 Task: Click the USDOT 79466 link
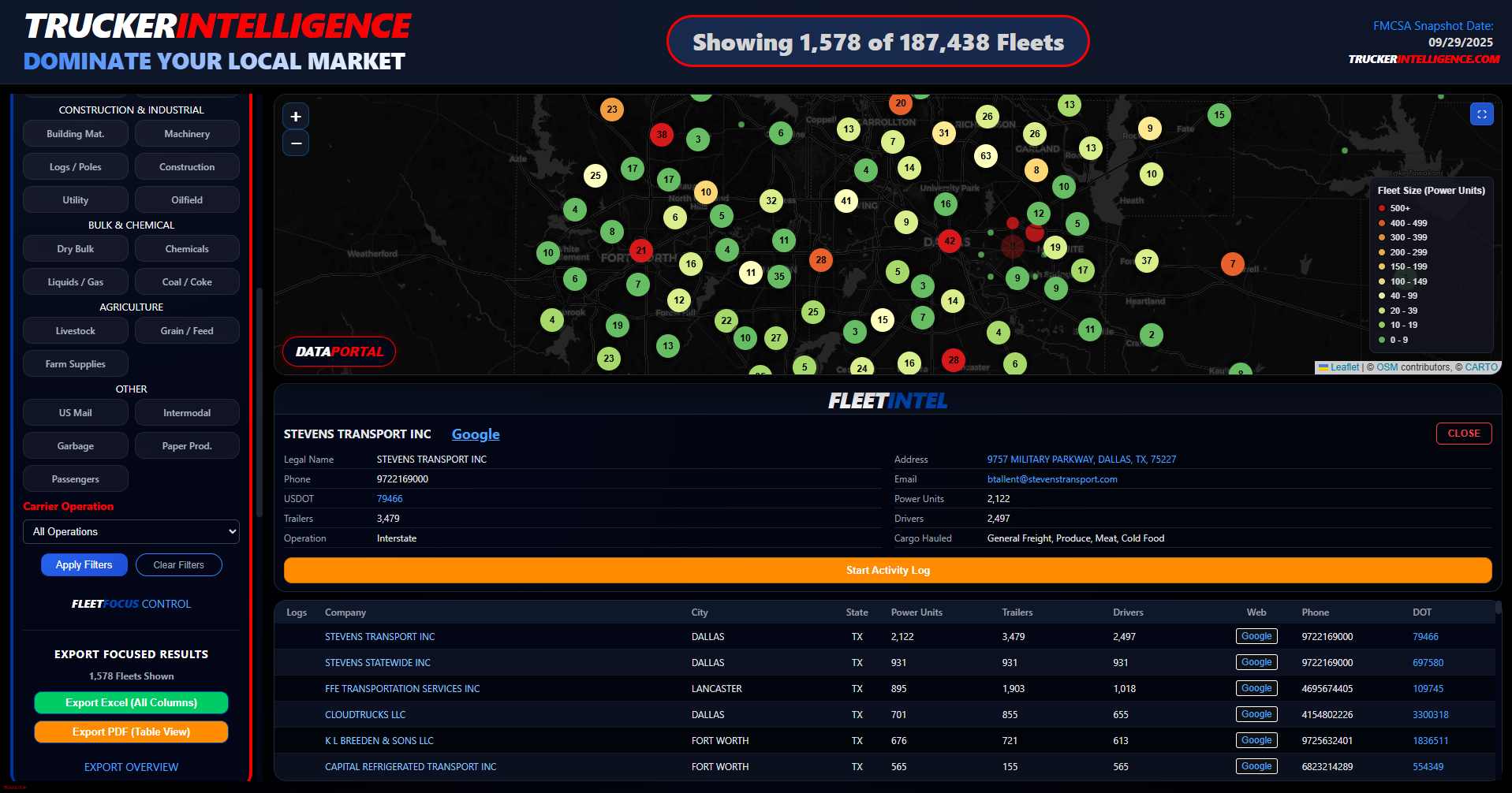pyautogui.click(x=390, y=498)
